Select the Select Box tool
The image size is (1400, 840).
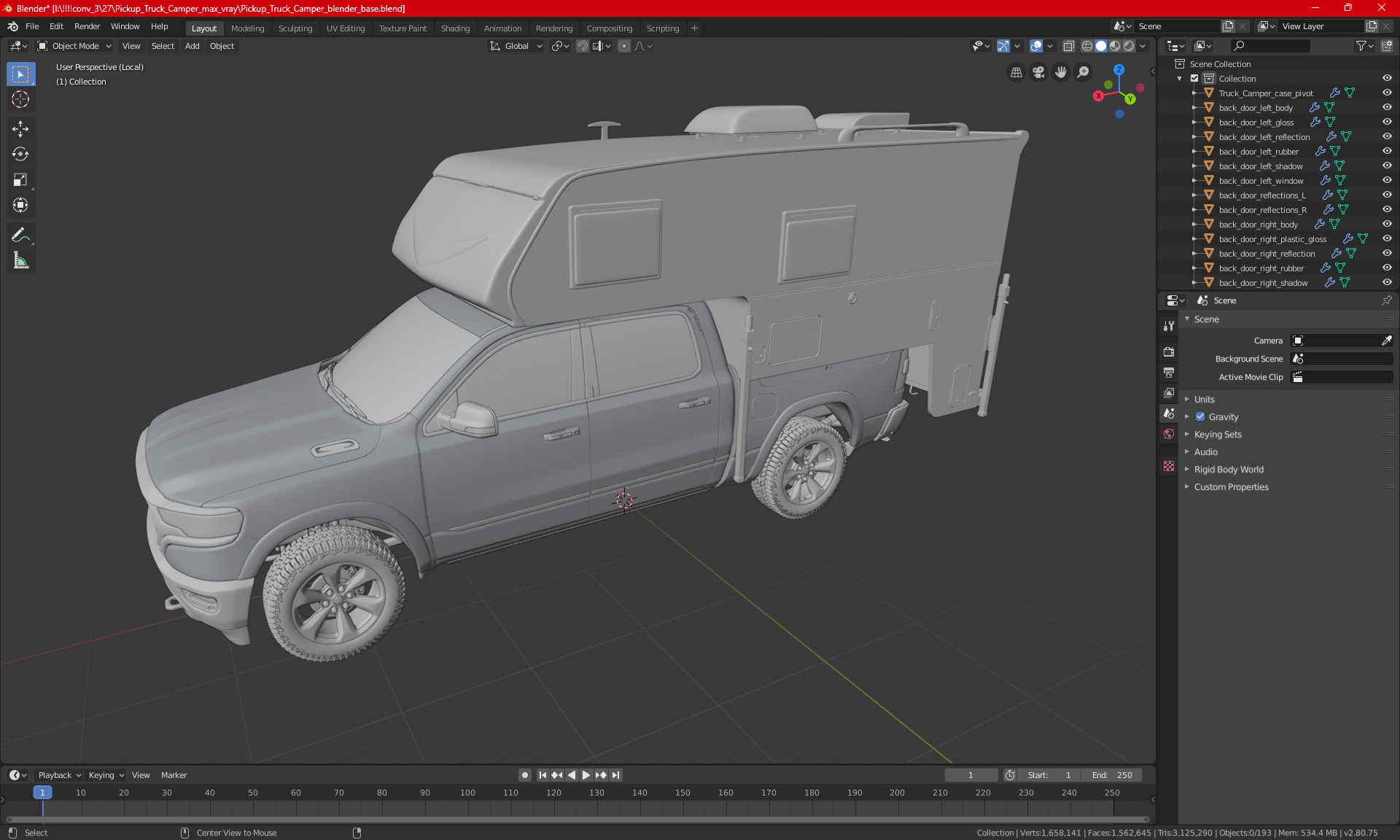click(x=20, y=74)
